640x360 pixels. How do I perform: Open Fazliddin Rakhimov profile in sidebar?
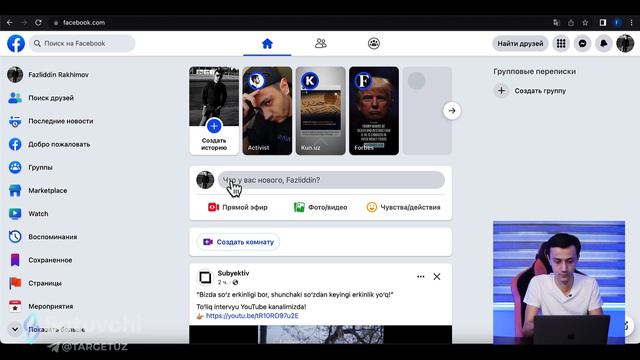click(58, 75)
